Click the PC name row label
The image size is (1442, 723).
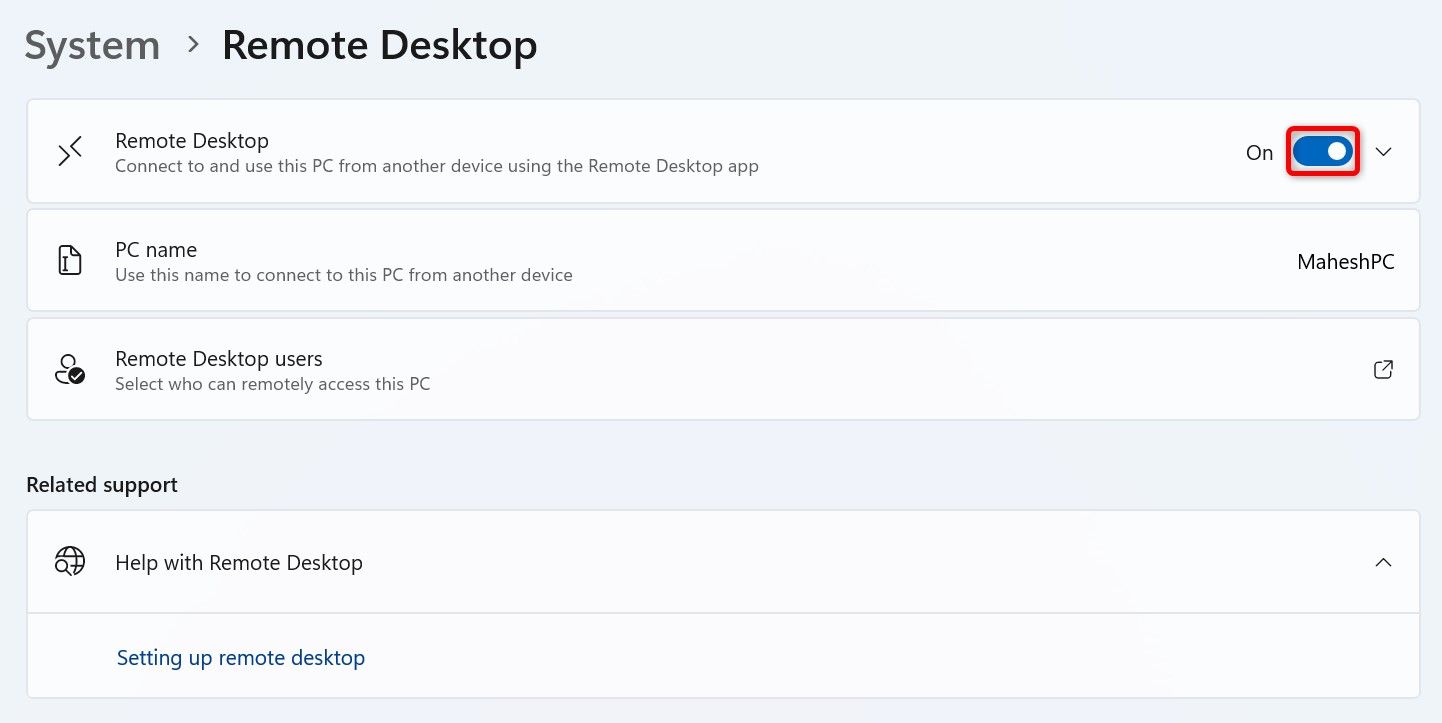[156, 249]
